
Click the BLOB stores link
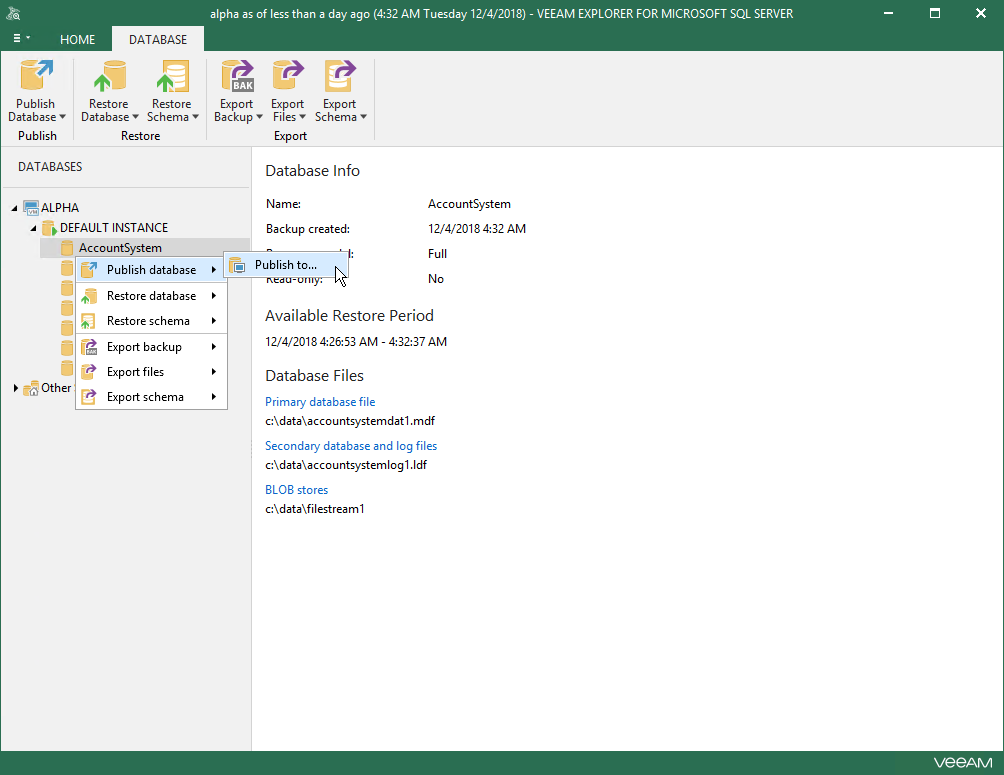(x=296, y=489)
